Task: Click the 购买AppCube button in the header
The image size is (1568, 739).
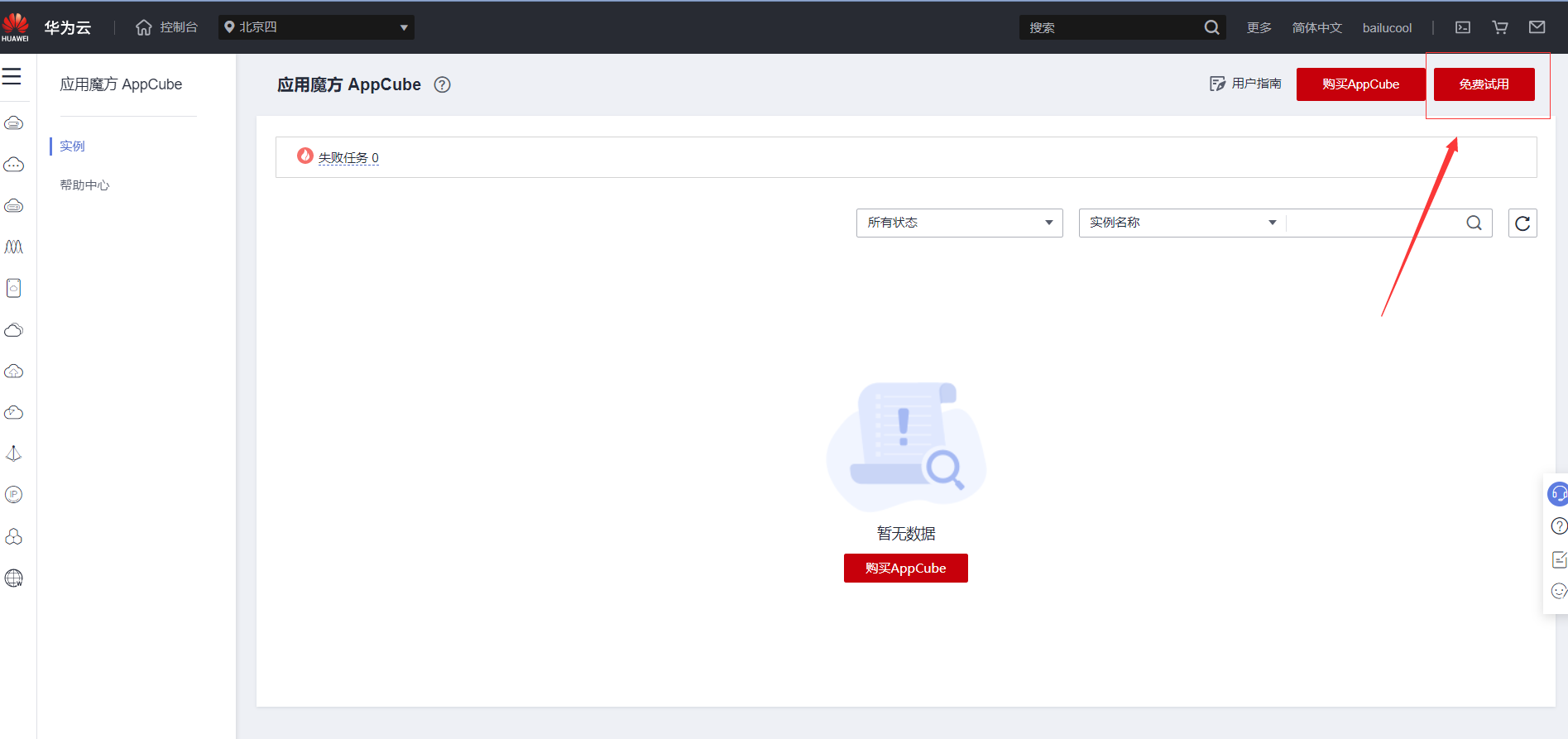Action: coord(1361,84)
